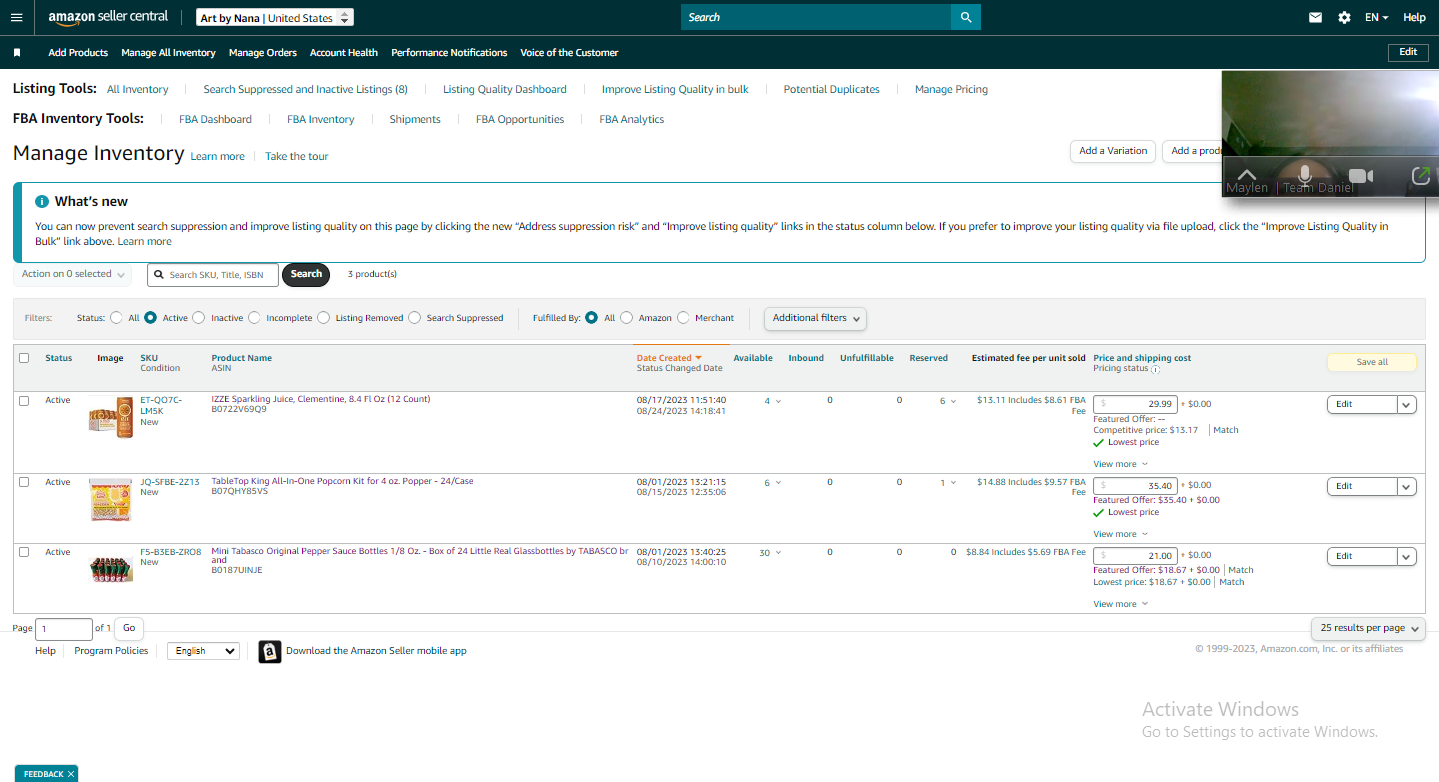
Task: Click the Amazon Seller Central logo
Action: (x=108, y=18)
